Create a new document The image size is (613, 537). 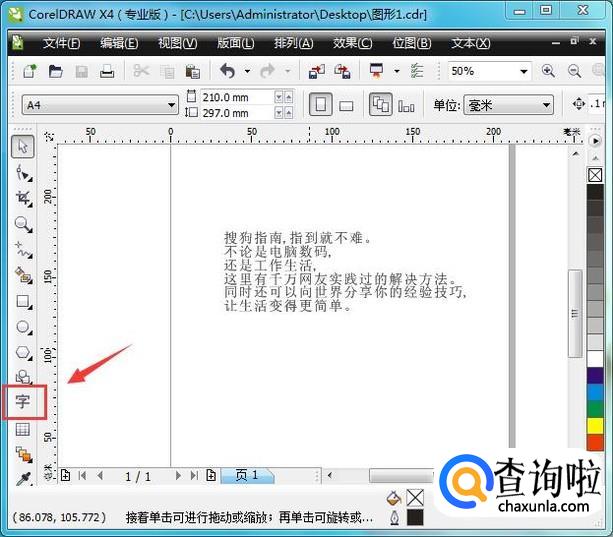tap(30, 72)
